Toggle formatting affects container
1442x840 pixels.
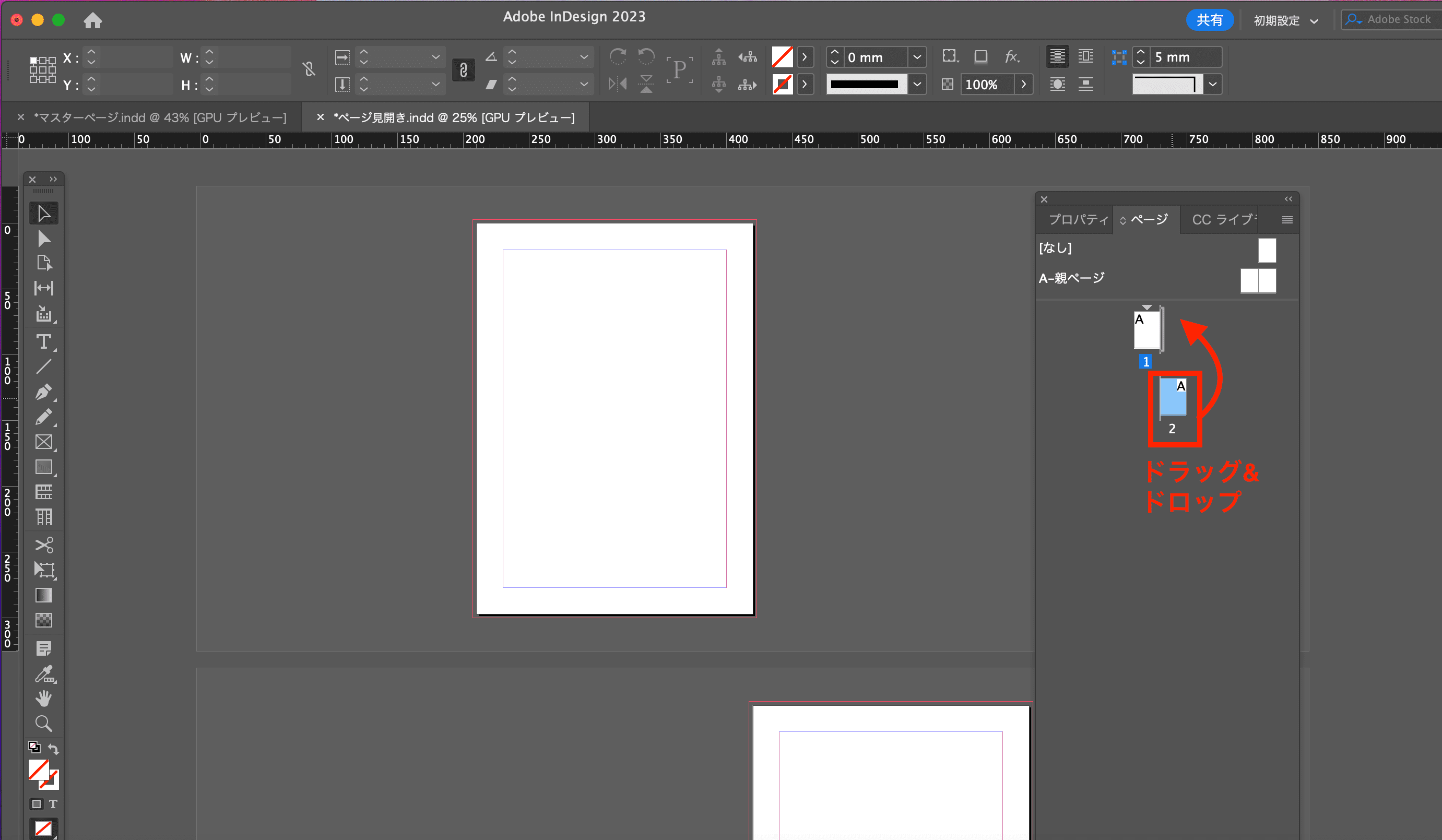point(37,804)
